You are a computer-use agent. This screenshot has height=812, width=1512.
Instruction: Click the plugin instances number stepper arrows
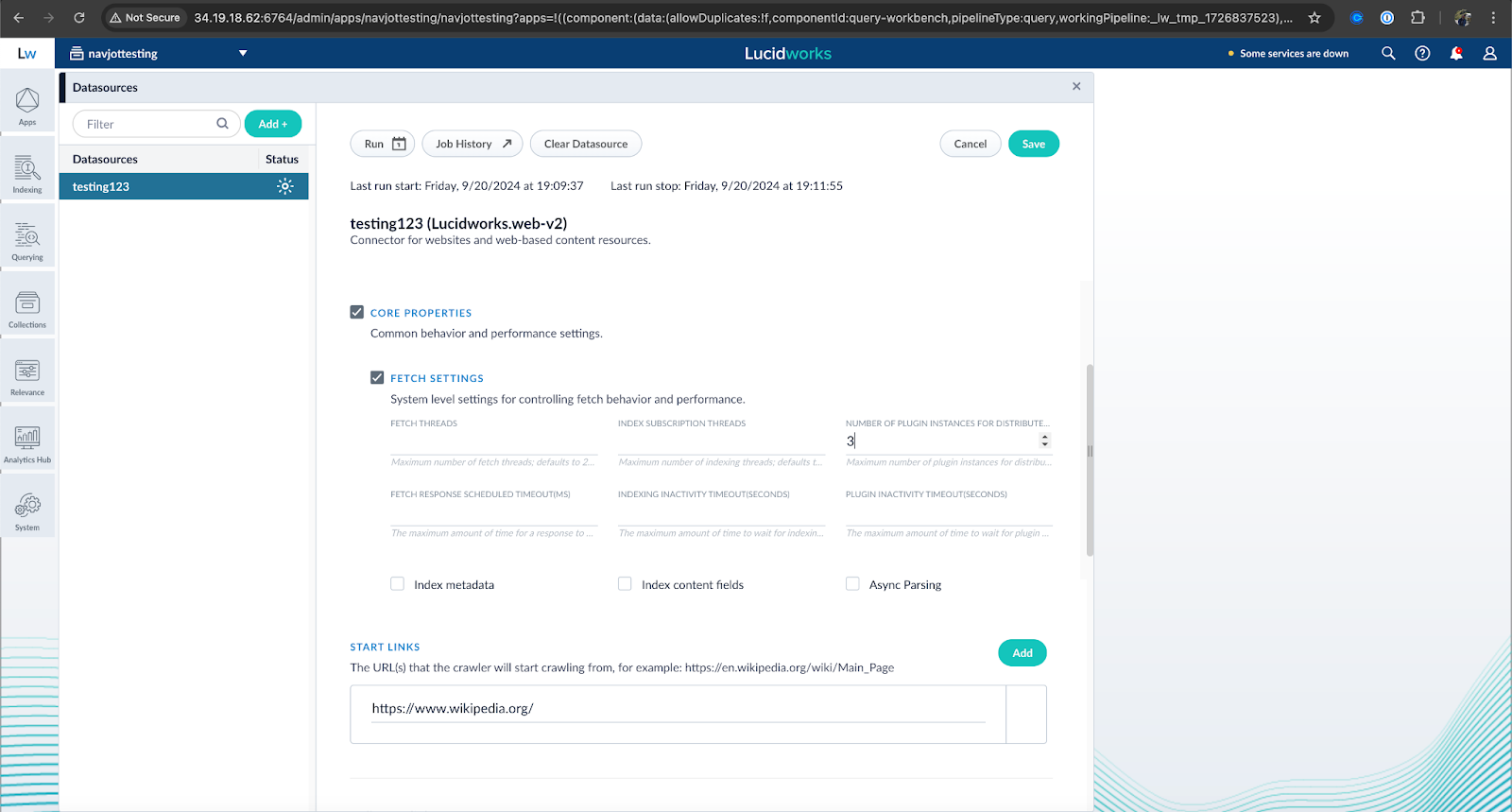pos(1044,441)
